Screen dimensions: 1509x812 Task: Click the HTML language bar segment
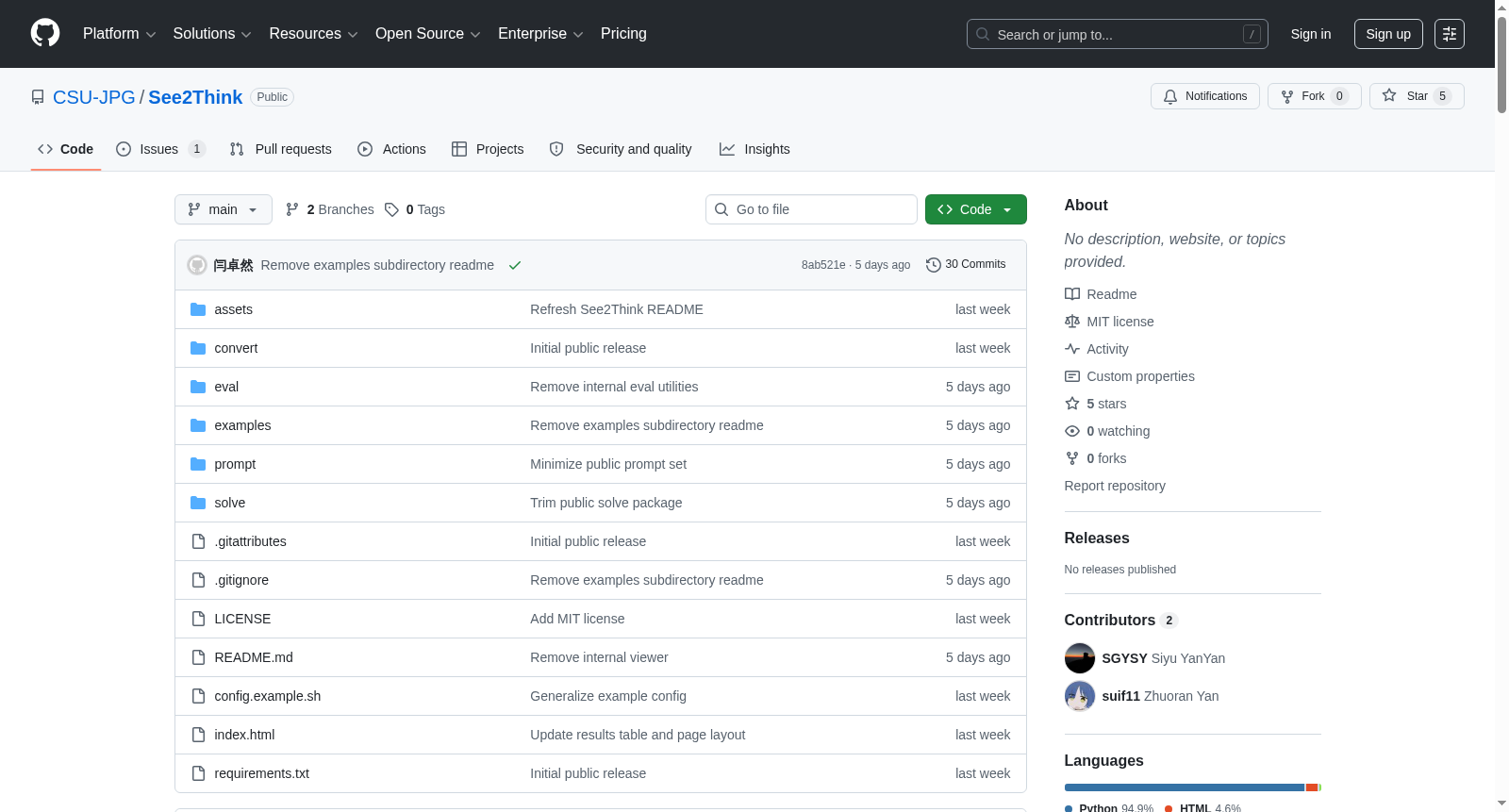point(1312,787)
